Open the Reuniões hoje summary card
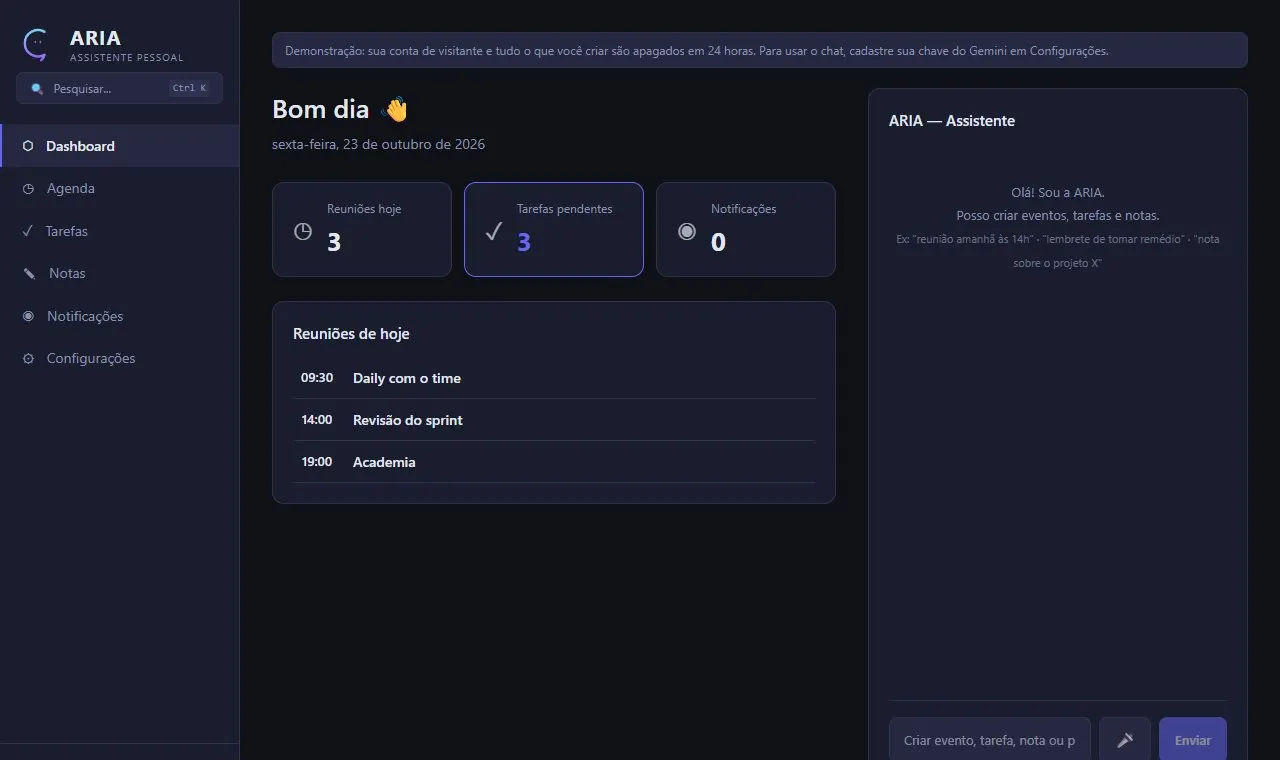This screenshot has height=760, width=1280. pos(362,229)
